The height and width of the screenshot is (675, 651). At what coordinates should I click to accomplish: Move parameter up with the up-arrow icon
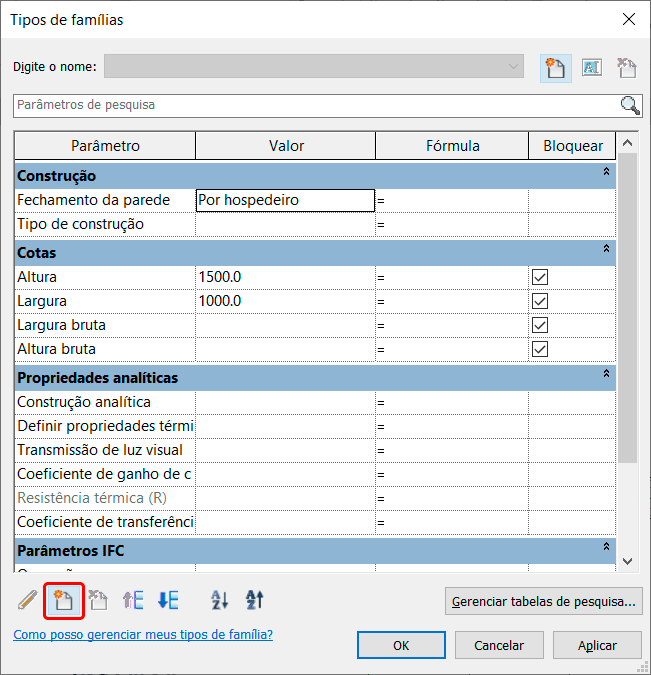133,600
